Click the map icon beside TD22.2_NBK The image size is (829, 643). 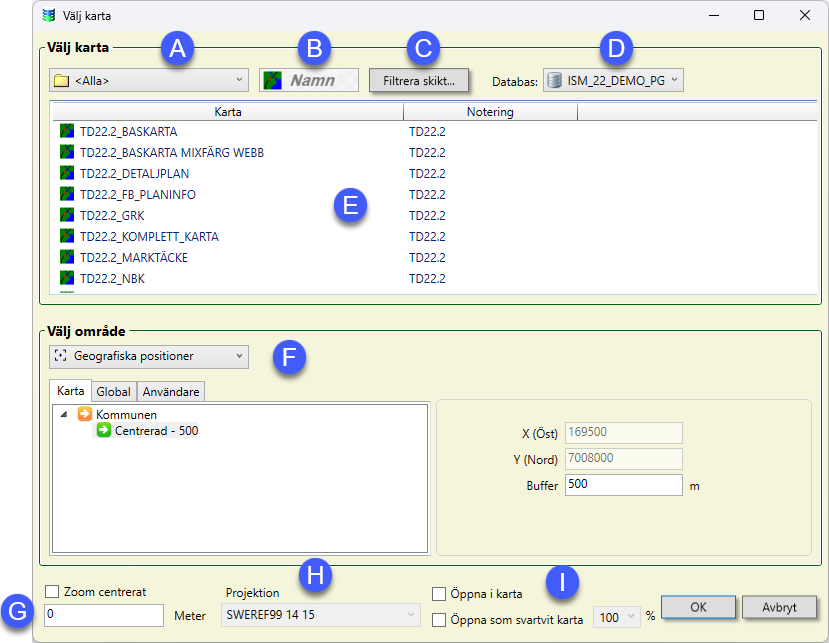(x=67, y=278)
